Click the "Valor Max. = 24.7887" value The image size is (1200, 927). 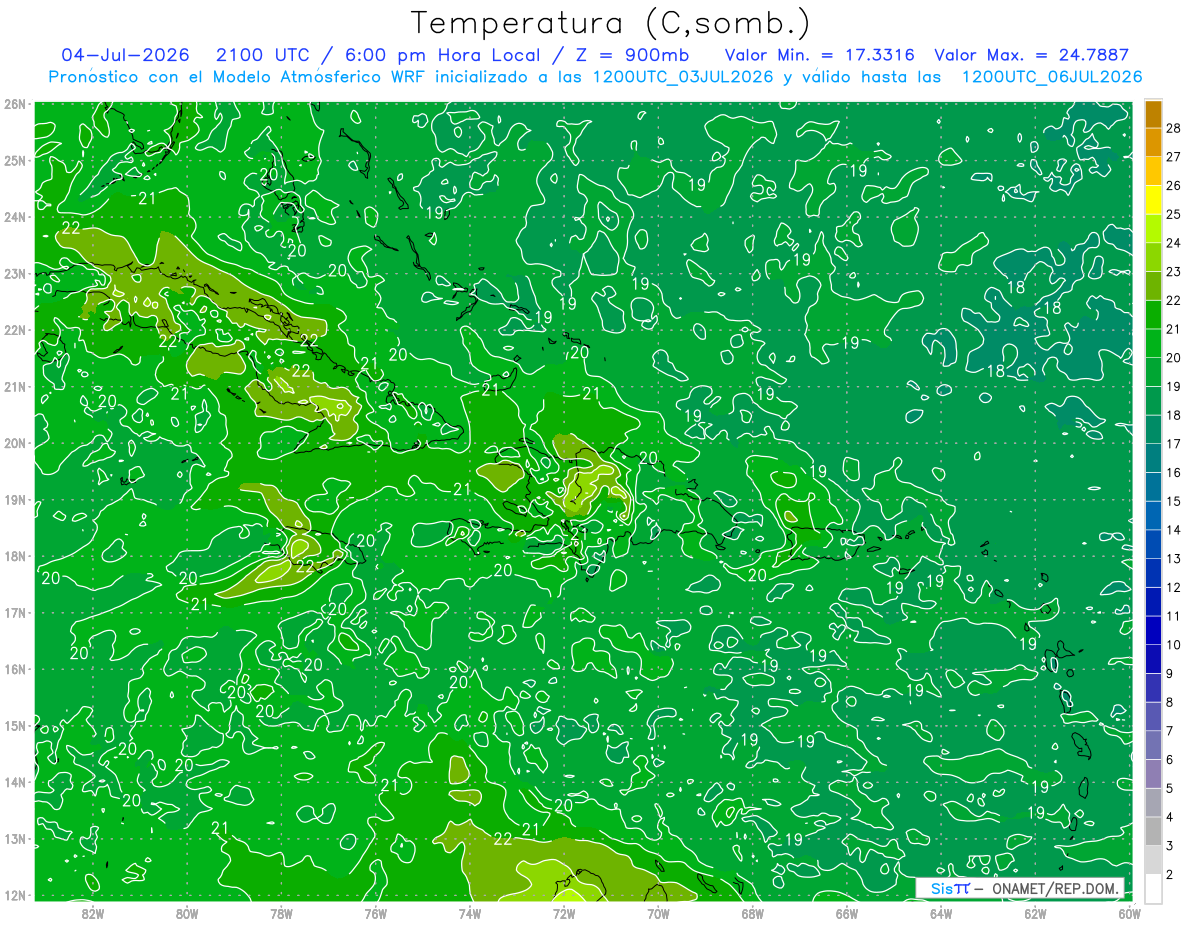pos(1031,55)
